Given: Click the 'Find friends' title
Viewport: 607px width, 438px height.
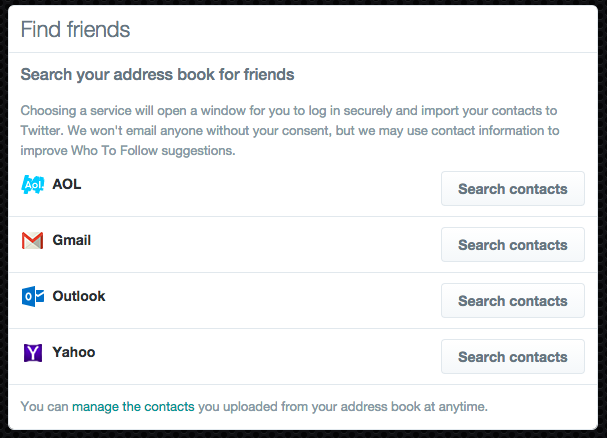Looking at the screenshot, I should (x=75, y=29).
